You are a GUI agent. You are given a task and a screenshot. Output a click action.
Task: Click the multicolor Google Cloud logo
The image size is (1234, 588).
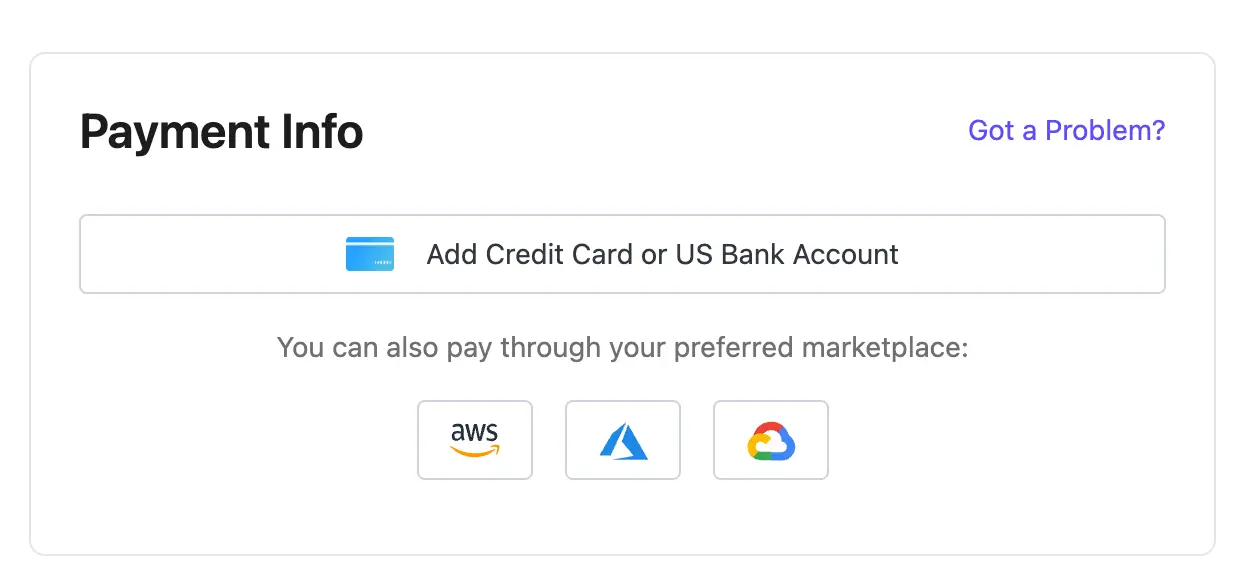(771, 441)
